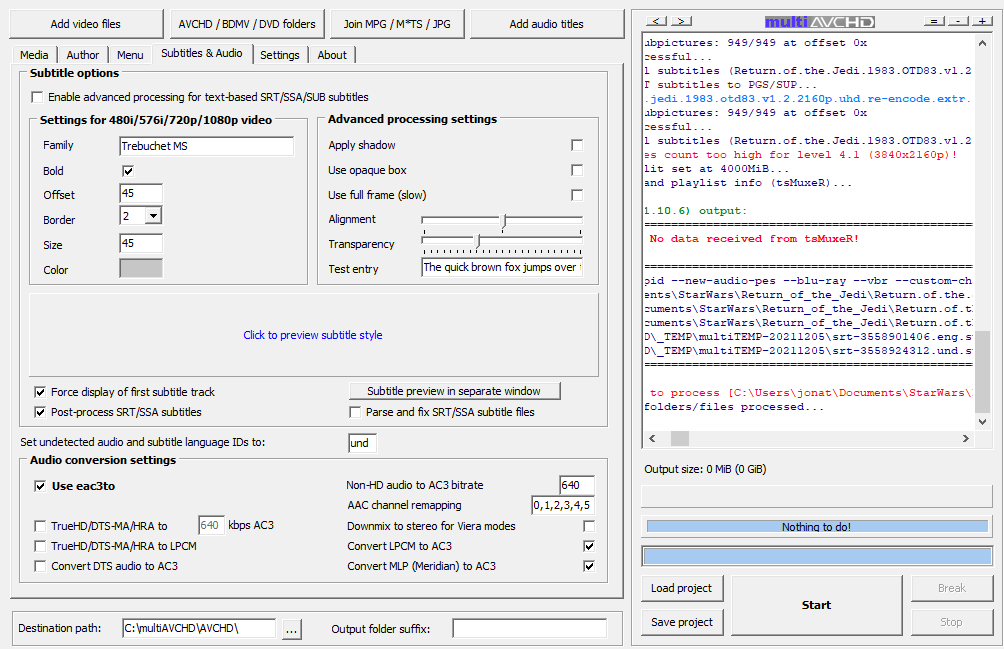1004x649 pixels.
Task: Enable advanced processing for text-based subtitles
Action: [x=38, y=97]
